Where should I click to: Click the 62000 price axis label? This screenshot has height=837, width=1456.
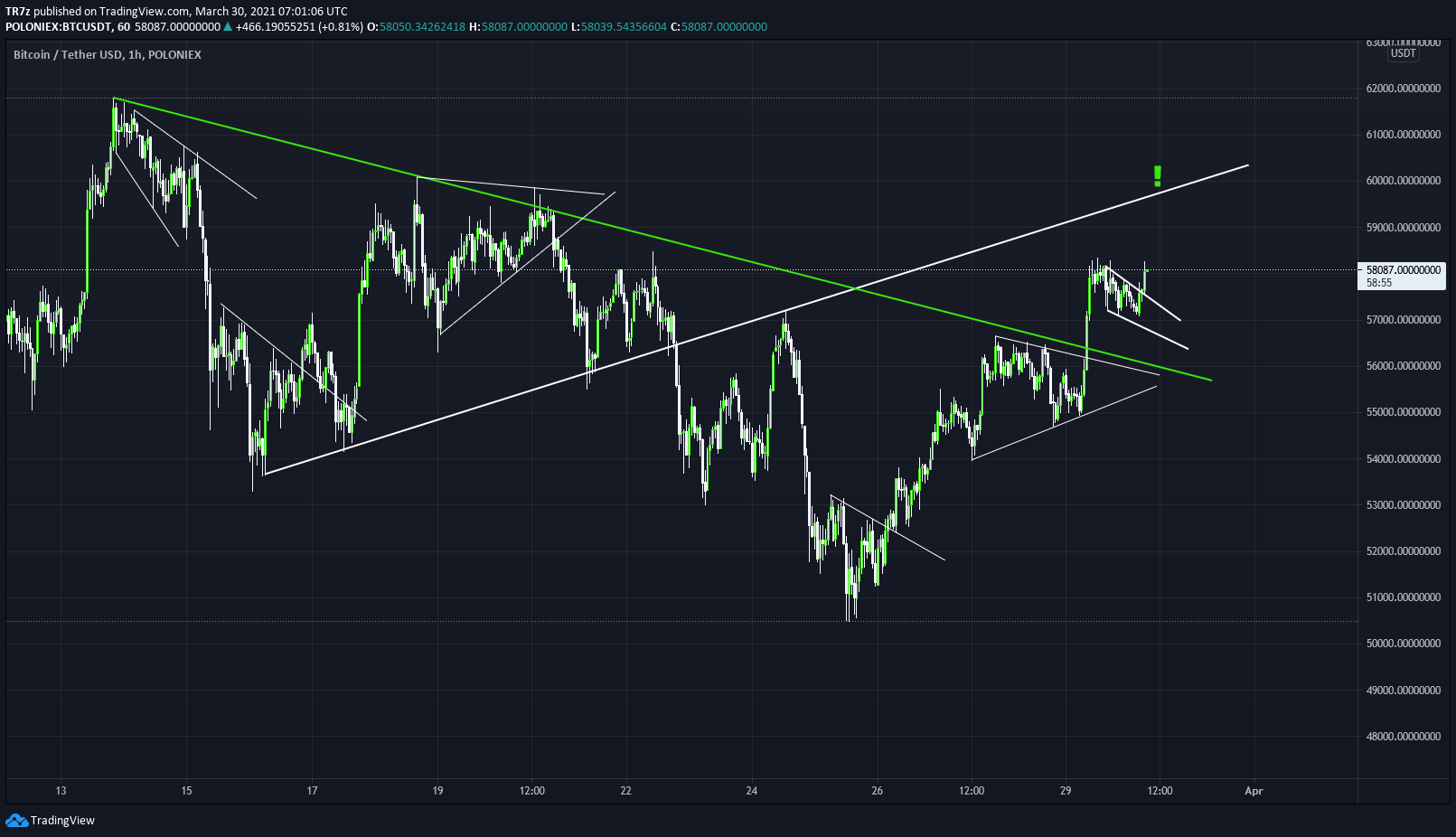1404,89
